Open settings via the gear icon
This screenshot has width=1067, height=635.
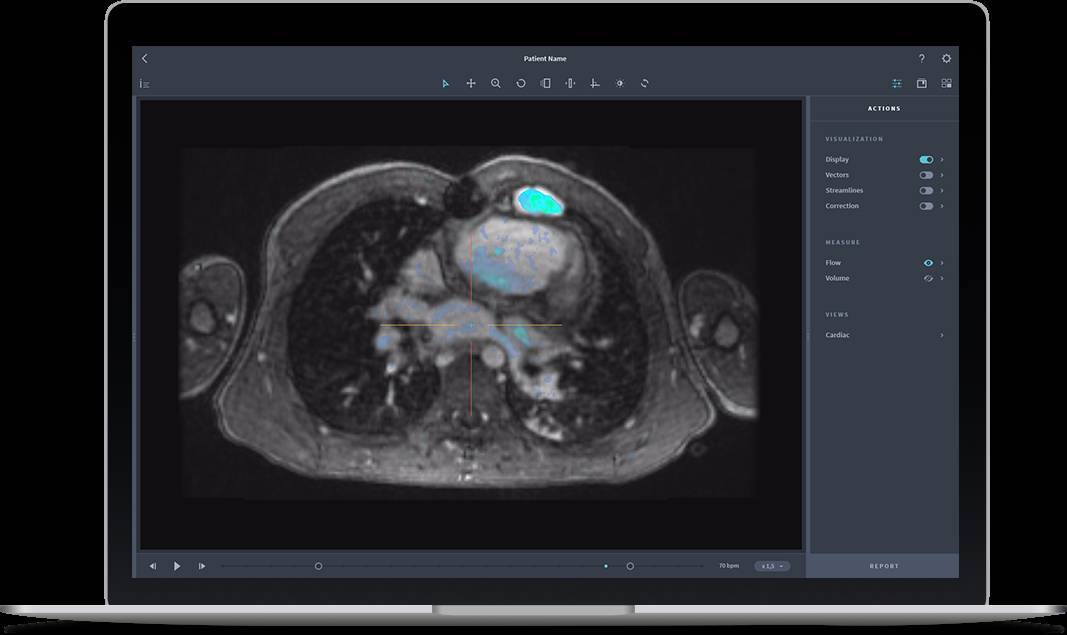946,59
